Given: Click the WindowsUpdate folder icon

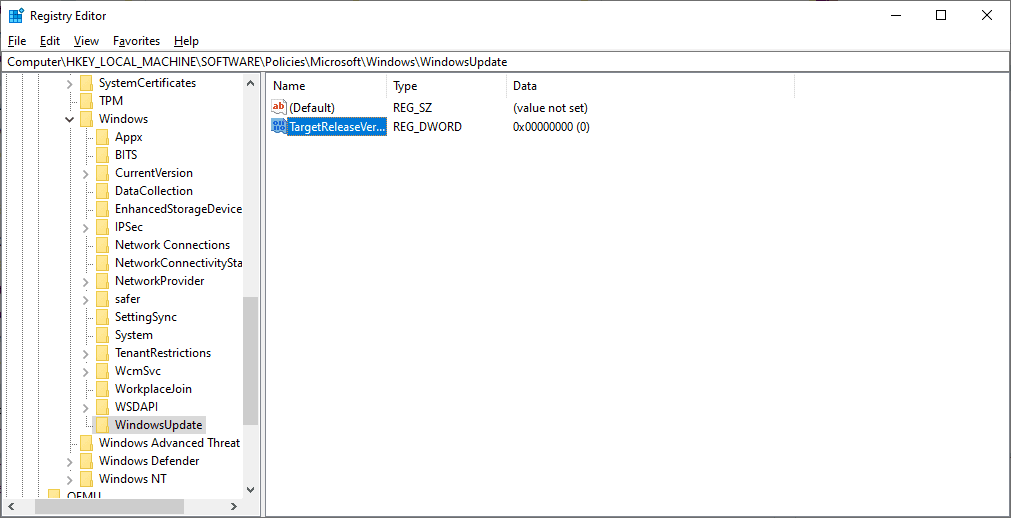Looking at the screenshot, I should (103, 425).
